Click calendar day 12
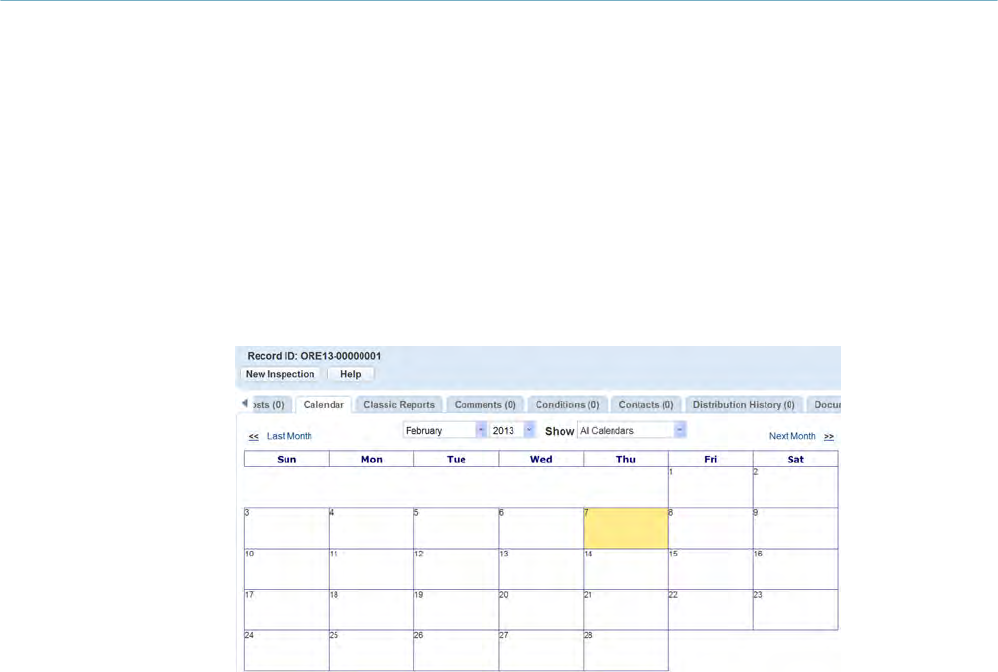This screenshot has height=672, width=998. click(x=456, y=569)
